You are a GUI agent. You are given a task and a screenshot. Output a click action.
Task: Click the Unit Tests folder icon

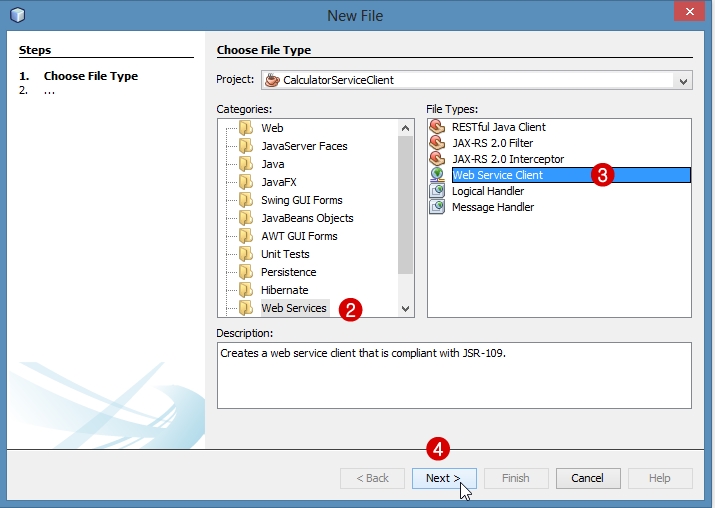point(246,254)
